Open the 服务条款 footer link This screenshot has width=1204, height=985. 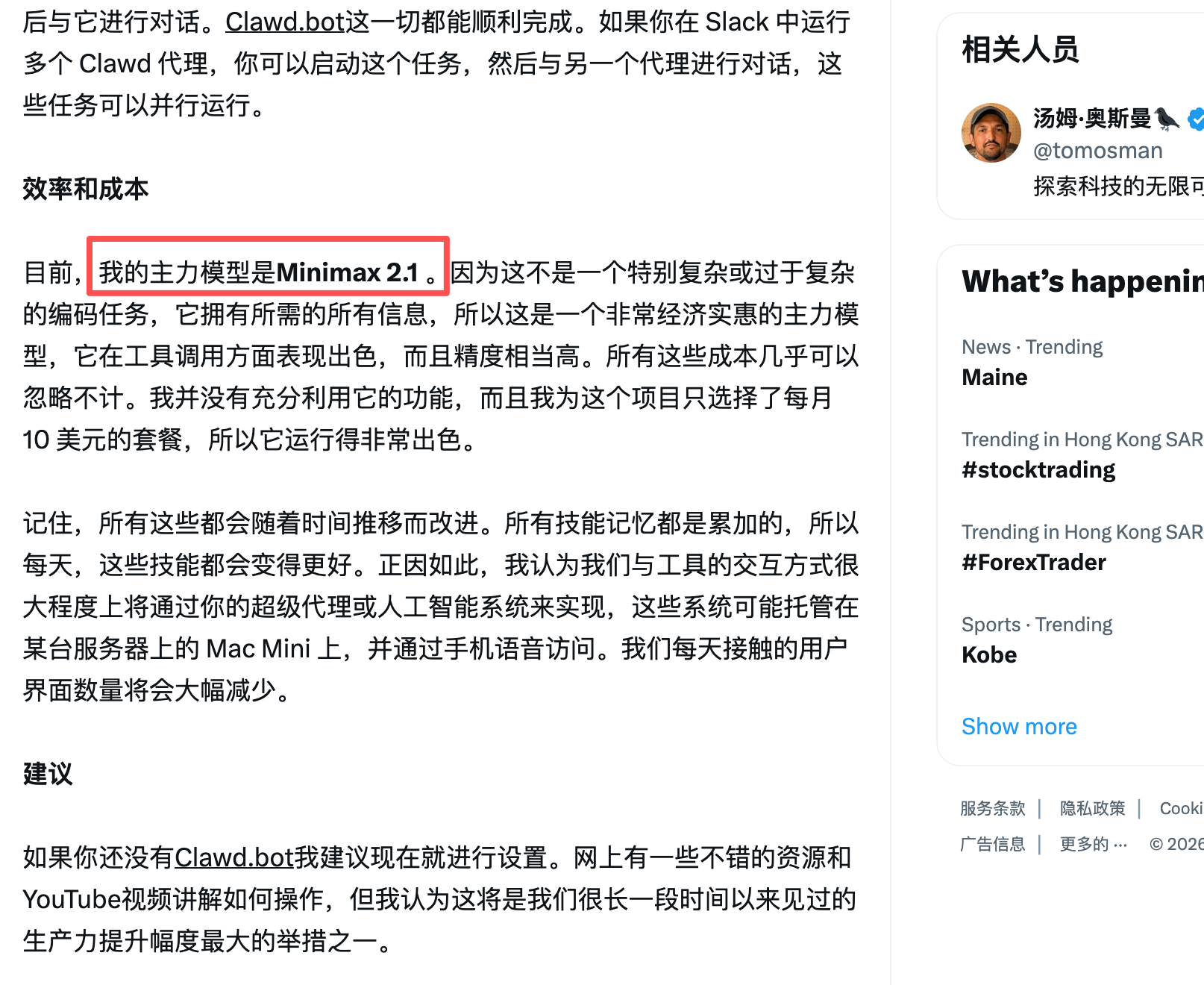[x=992, y=808]
